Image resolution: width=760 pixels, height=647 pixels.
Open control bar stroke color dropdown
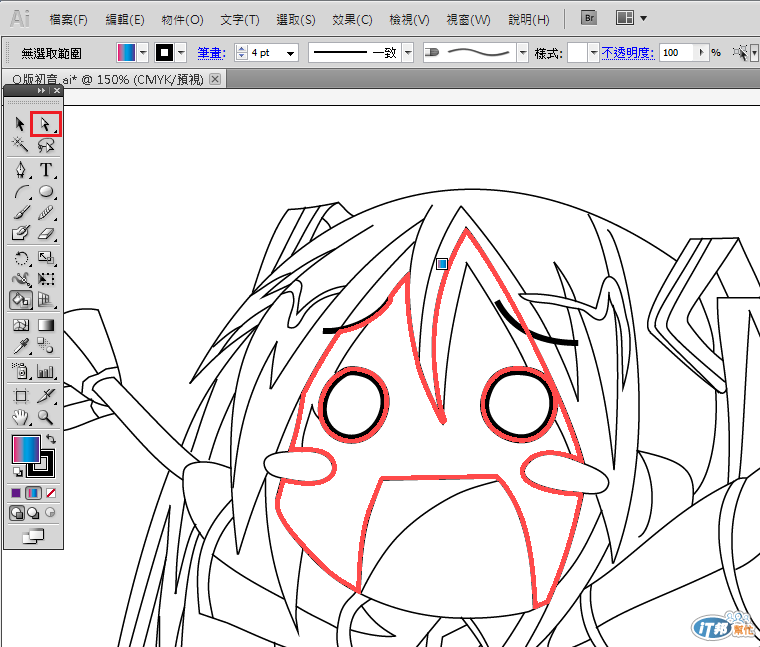coord(181,52)
